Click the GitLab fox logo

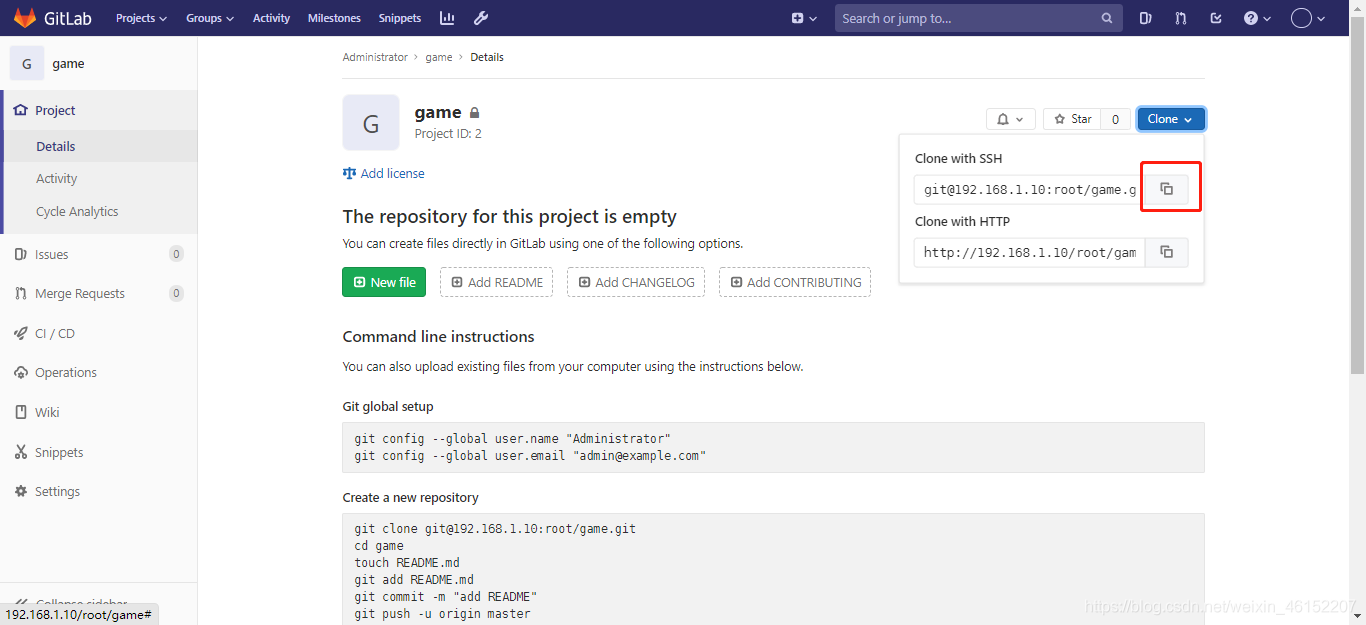point(24,18)
